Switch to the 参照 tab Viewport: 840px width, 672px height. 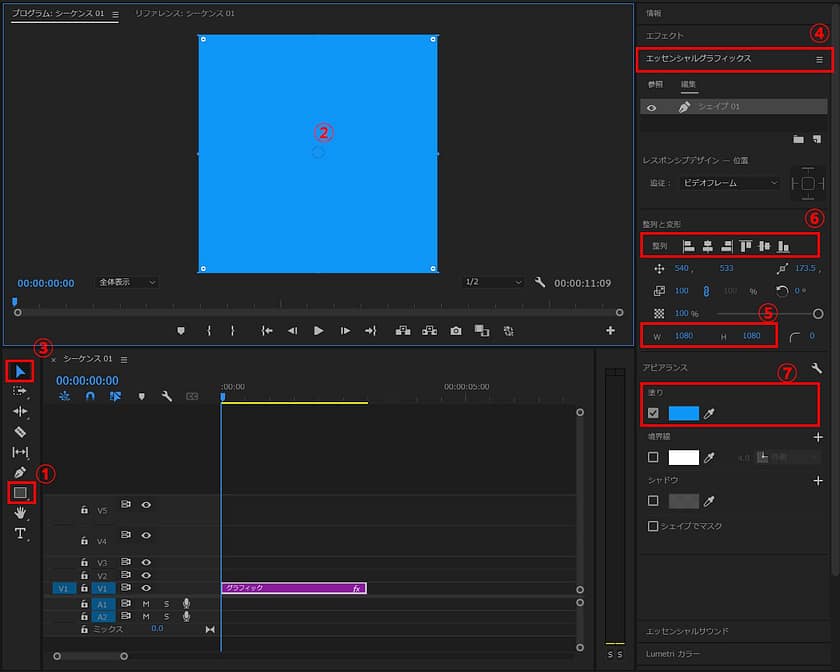click(x=655, y=84)
